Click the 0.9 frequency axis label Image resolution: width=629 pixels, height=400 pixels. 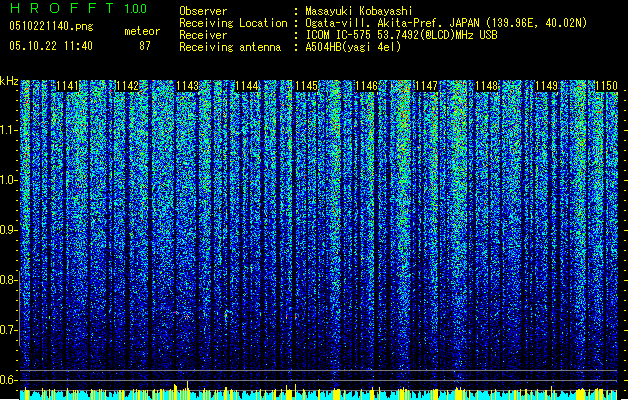(9, 230)
